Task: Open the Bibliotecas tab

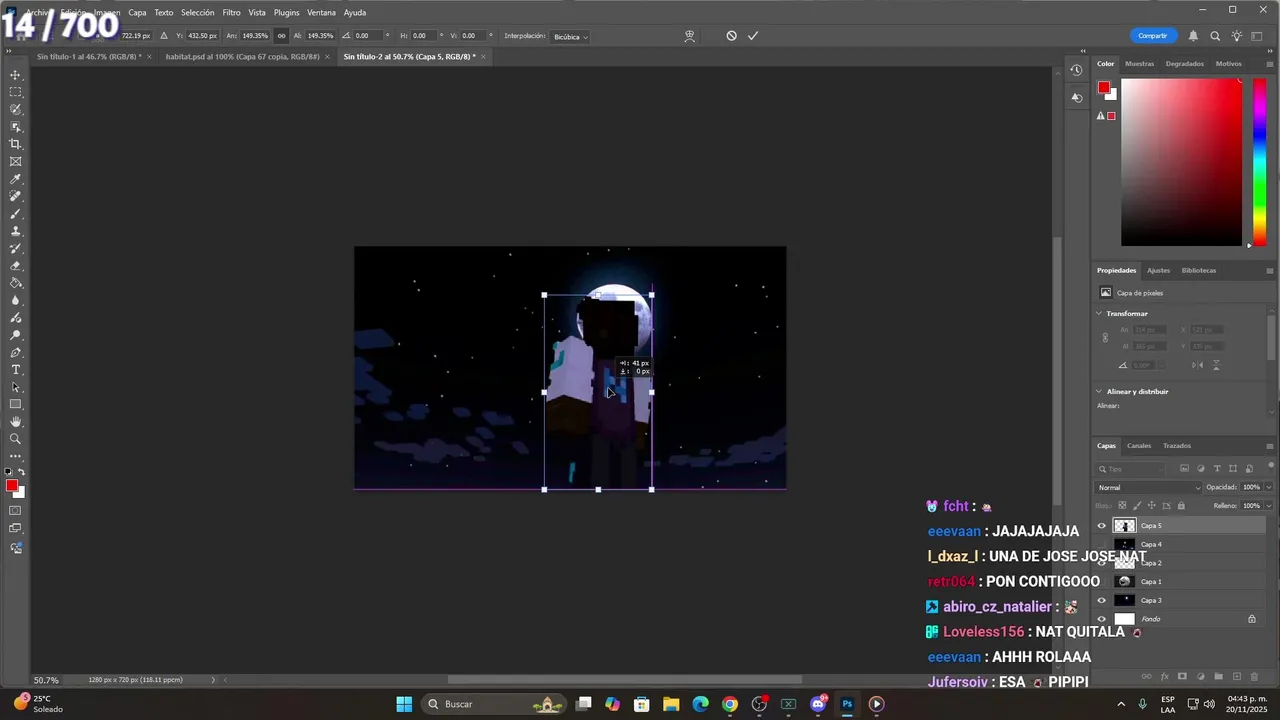Action: (x=1199, y=270)
